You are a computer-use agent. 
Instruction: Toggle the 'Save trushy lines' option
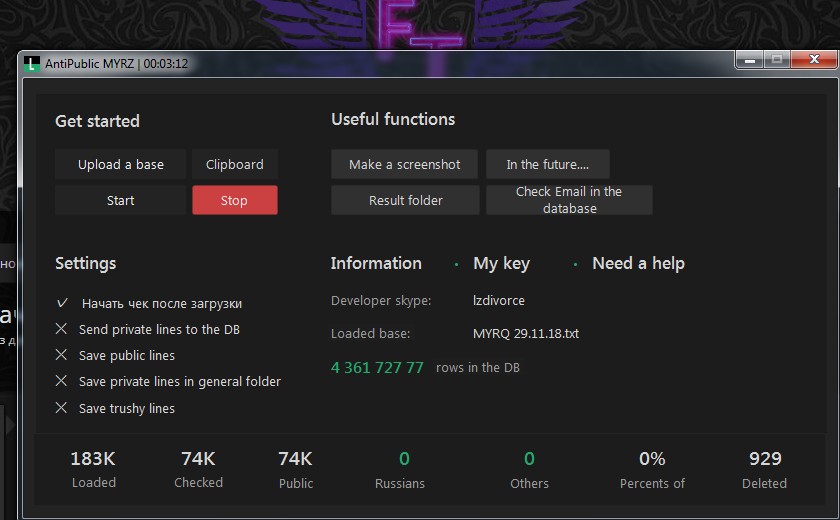[62, 408]
